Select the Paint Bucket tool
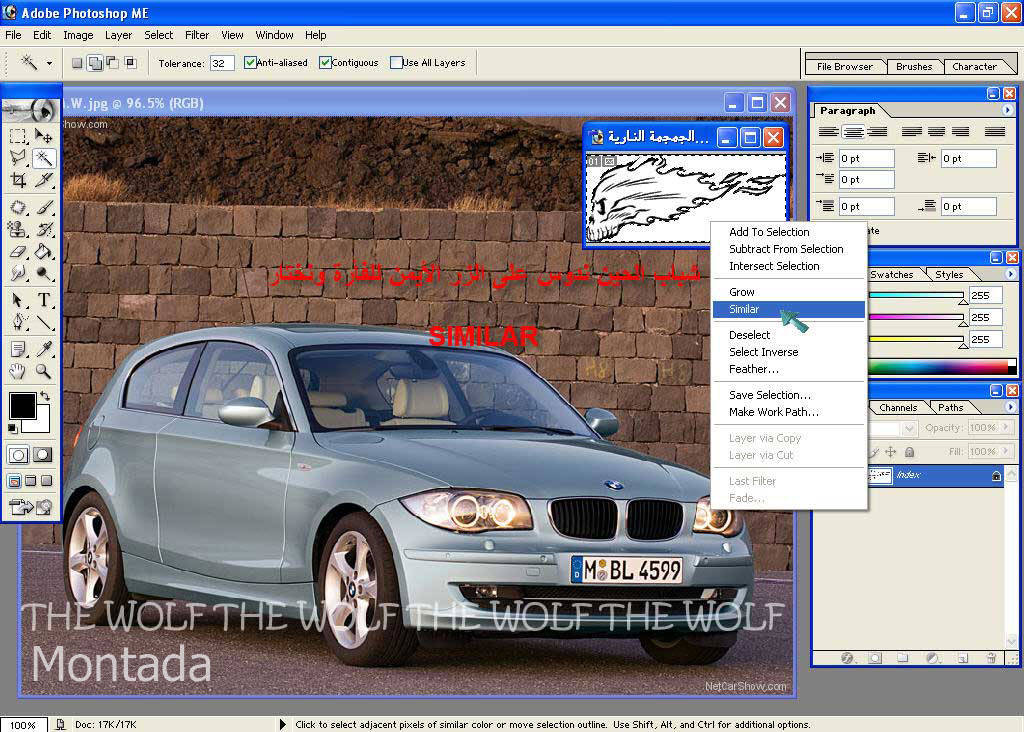Viewport: 1024px width, 732px height. pyautogui.click(x=43, y=251)
